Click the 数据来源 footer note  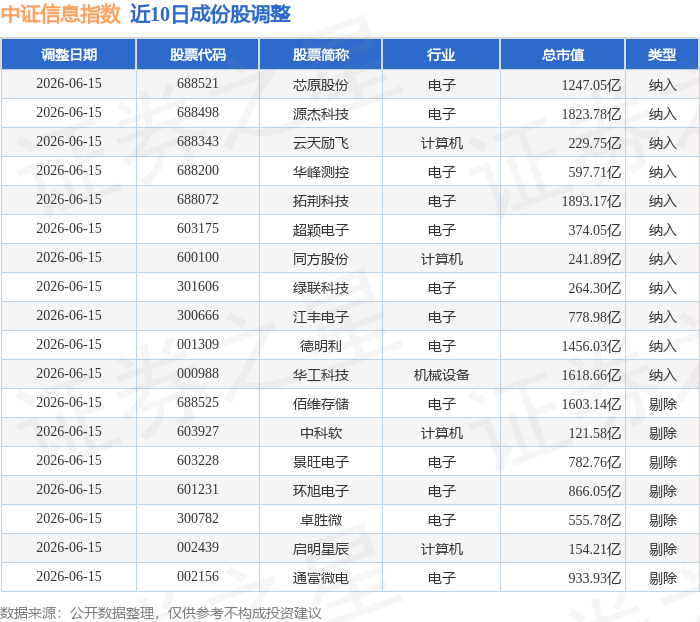161,613
